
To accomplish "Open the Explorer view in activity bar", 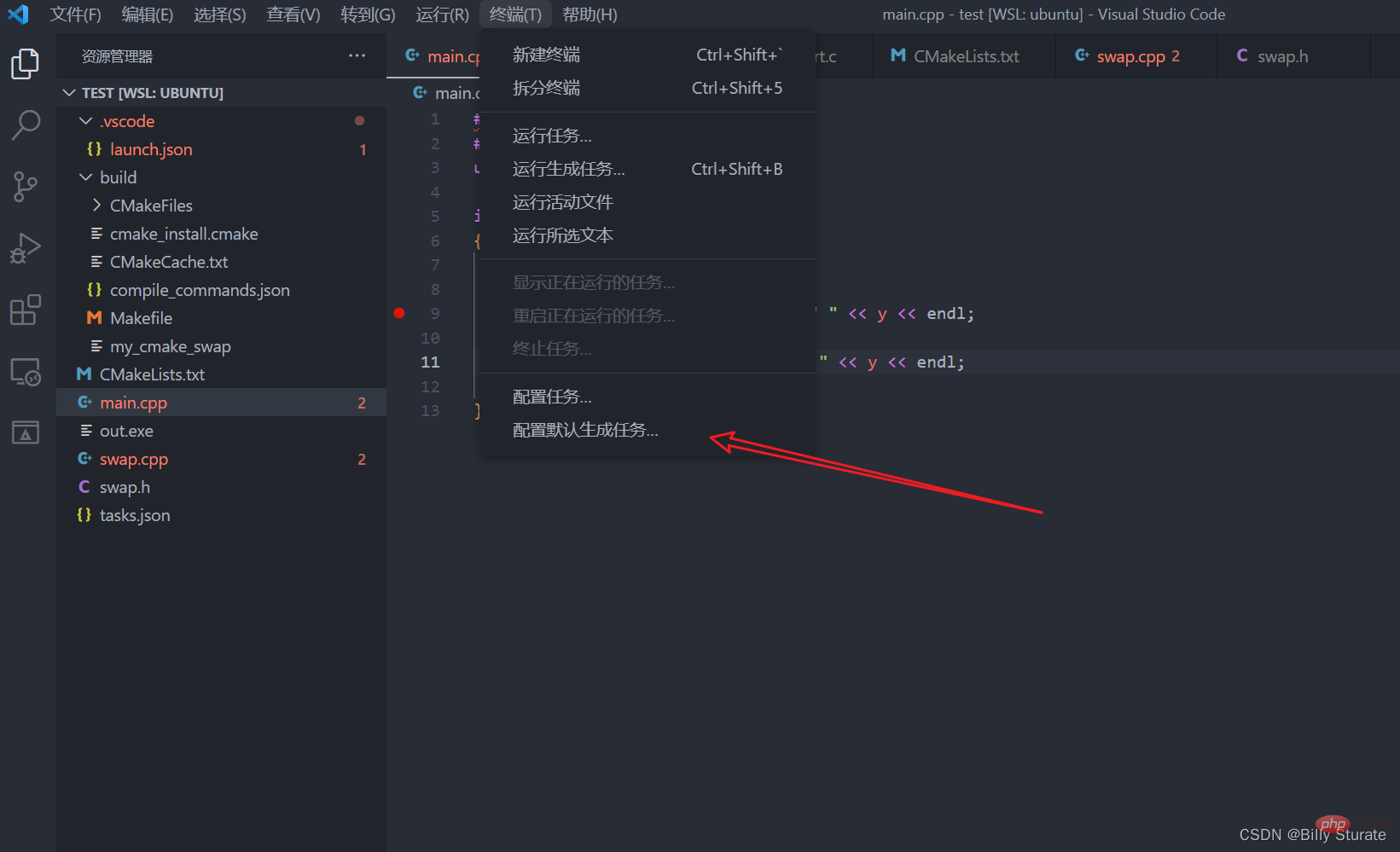I will click(x=26, y=64).
